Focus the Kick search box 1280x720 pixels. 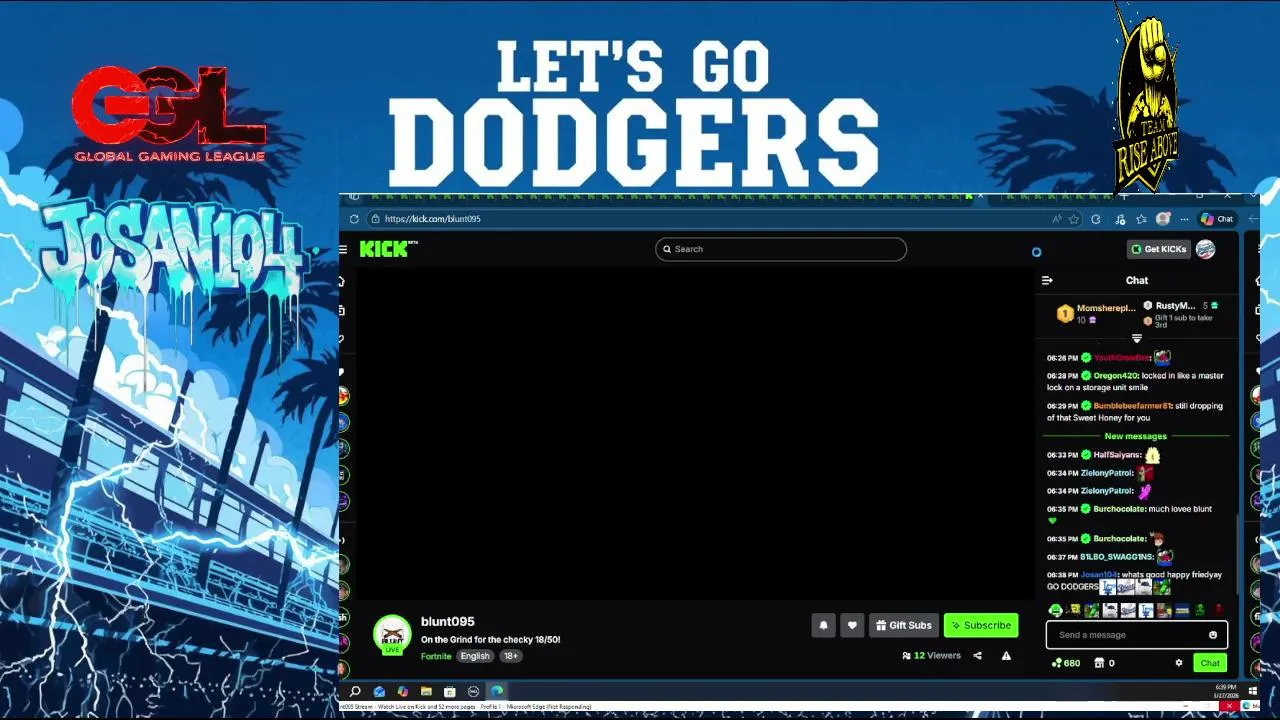click(x=781, y=249)
